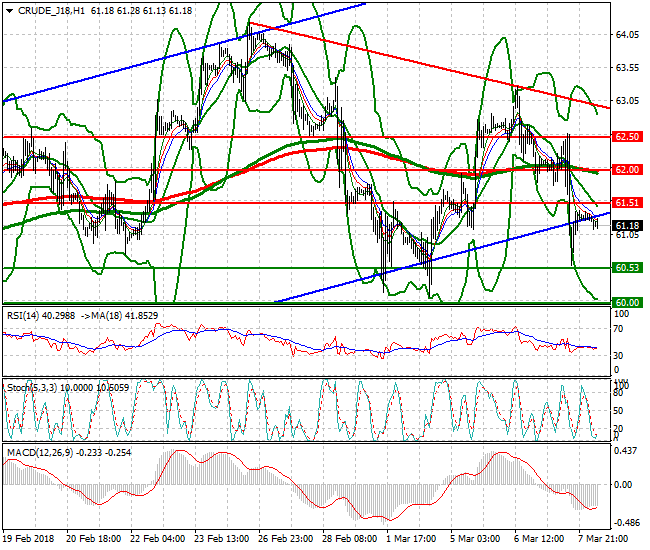Click the current price 61.18 black label
The height and width of the screenshot is (550, 650).
pyautogui.click(x=627, y=226)
